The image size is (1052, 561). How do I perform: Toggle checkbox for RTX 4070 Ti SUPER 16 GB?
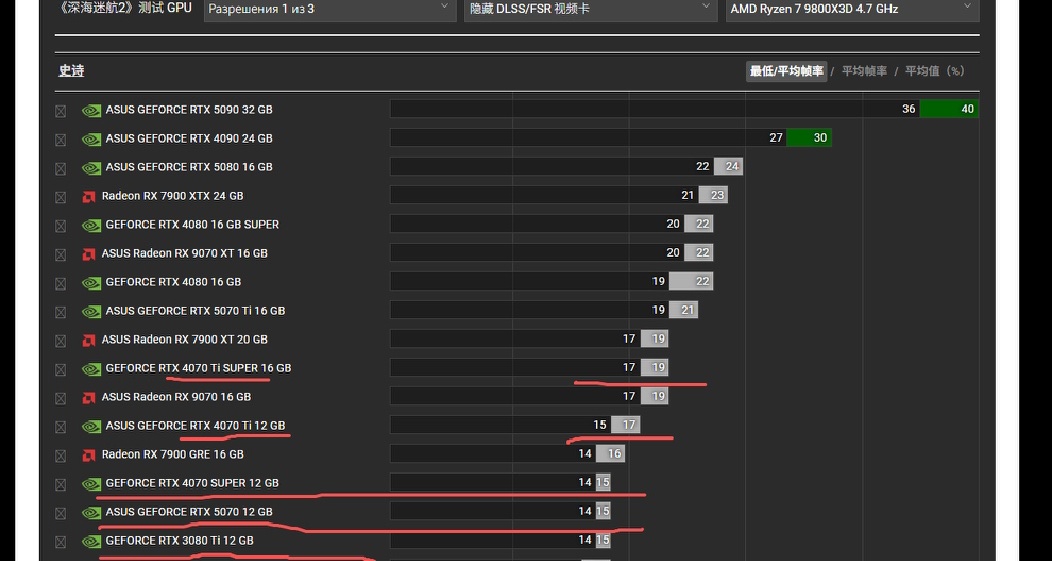tap(60, 370)
